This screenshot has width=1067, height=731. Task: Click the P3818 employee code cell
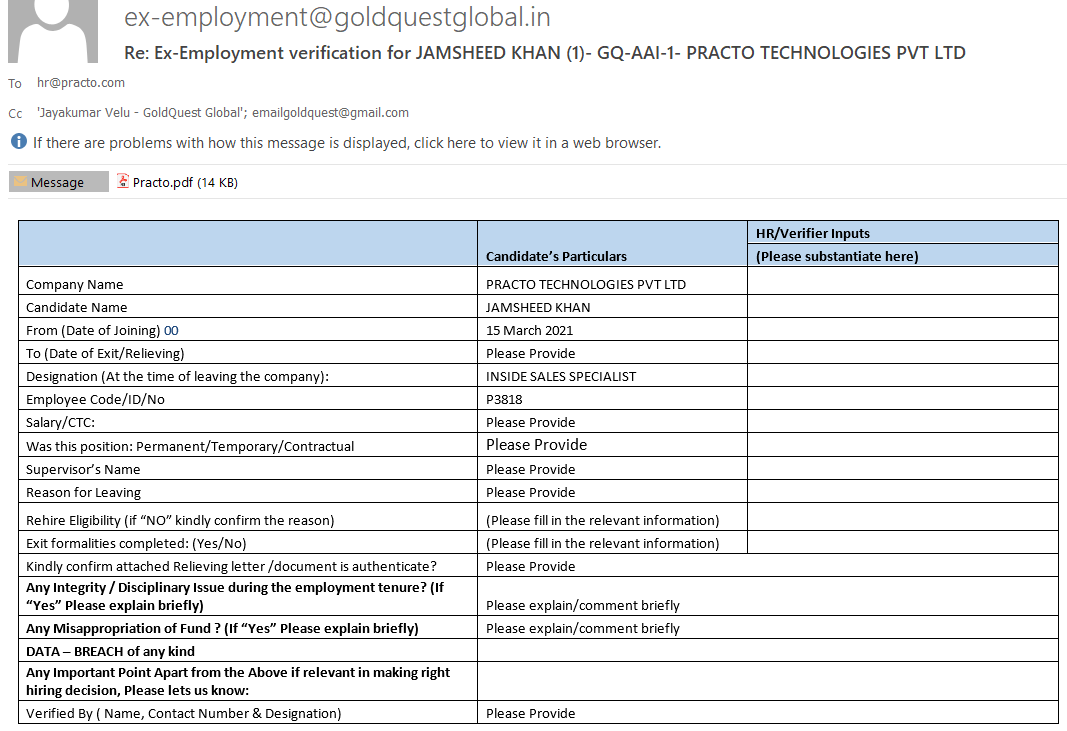coord(612,400)
